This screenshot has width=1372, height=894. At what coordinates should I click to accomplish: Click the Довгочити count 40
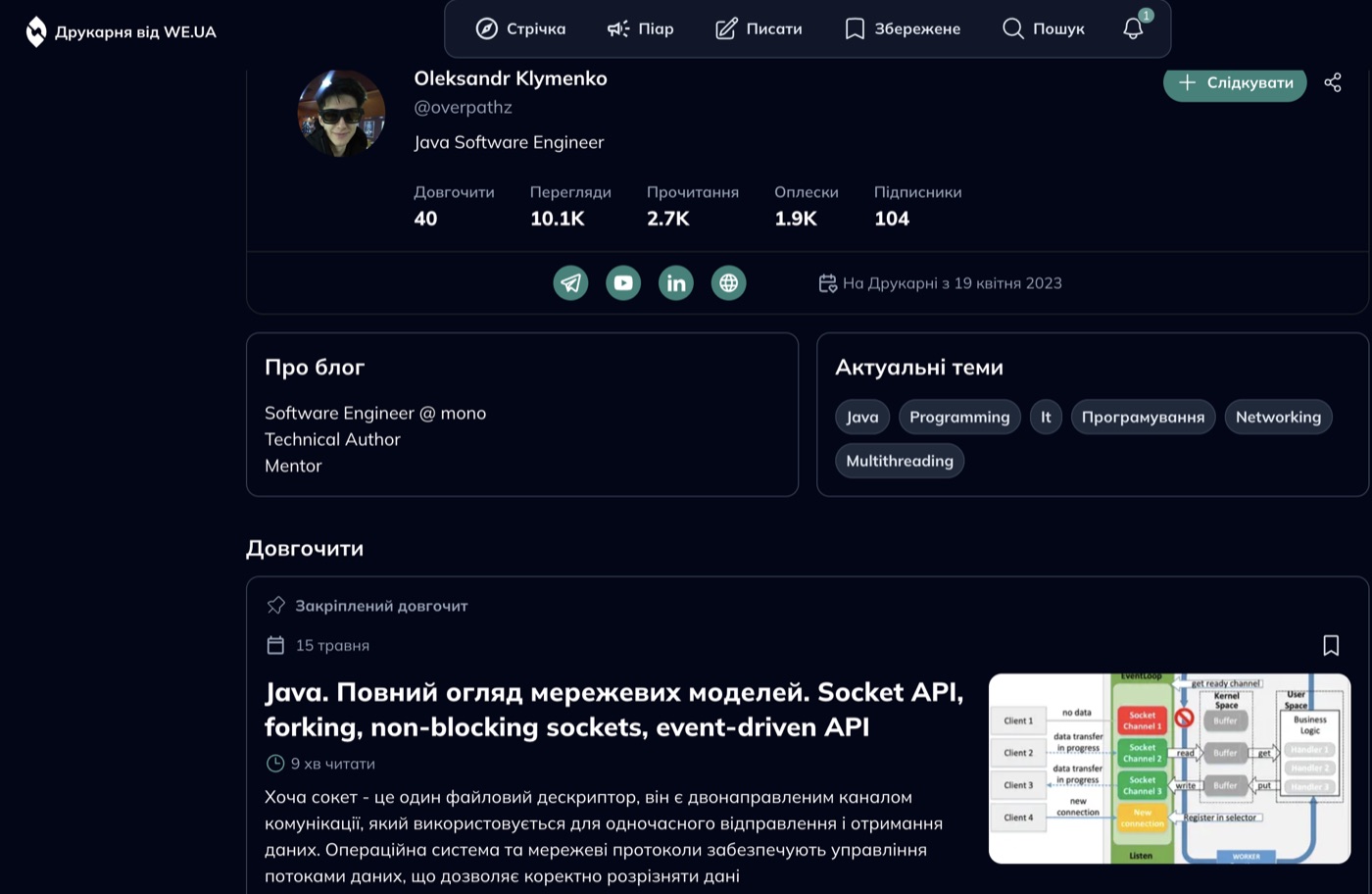(425, 219)
